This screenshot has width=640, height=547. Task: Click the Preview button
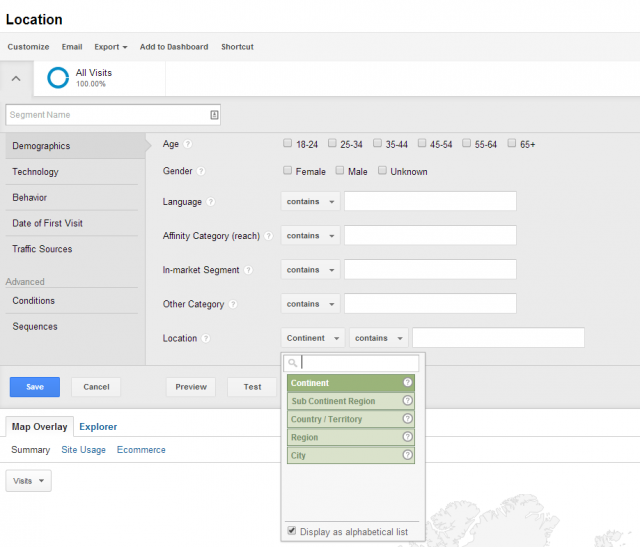coord(191,387)
